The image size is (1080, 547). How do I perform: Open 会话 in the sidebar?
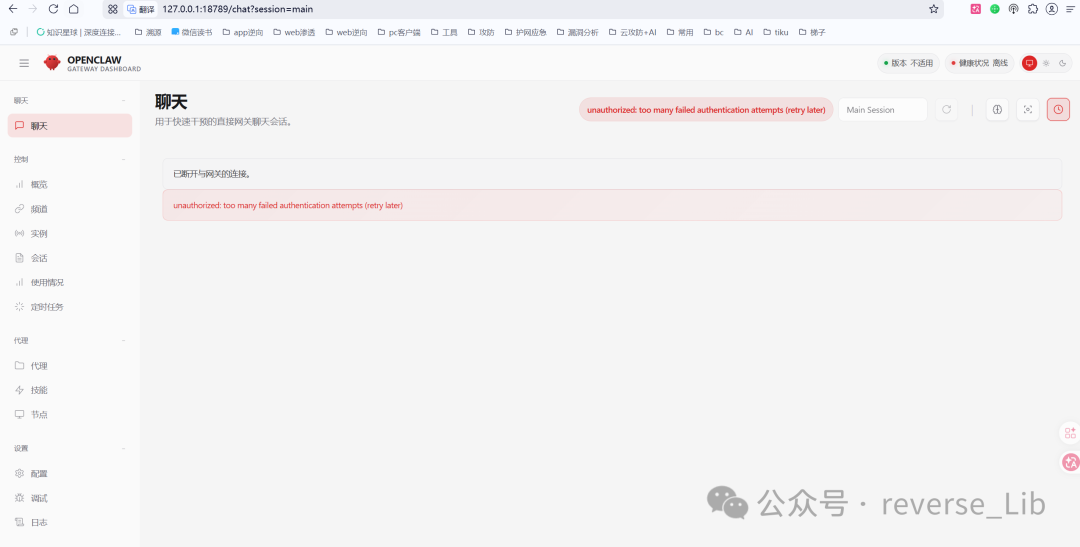(x=70, y=258)
